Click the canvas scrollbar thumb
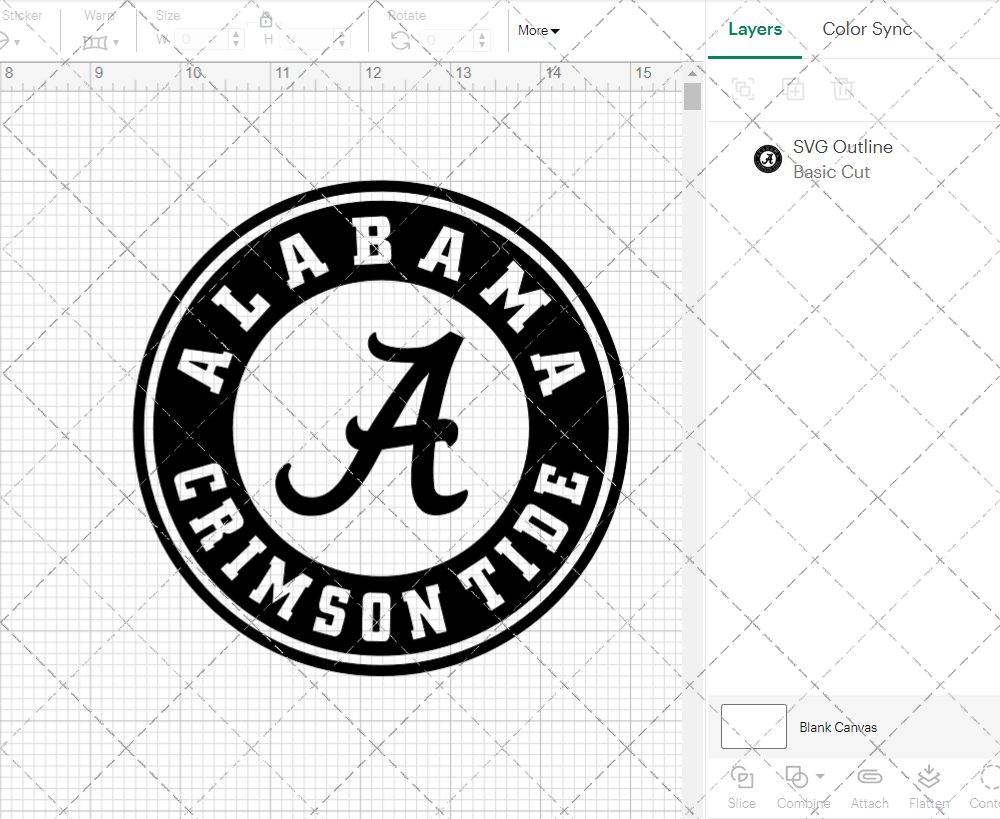 (x=691, y=95)
